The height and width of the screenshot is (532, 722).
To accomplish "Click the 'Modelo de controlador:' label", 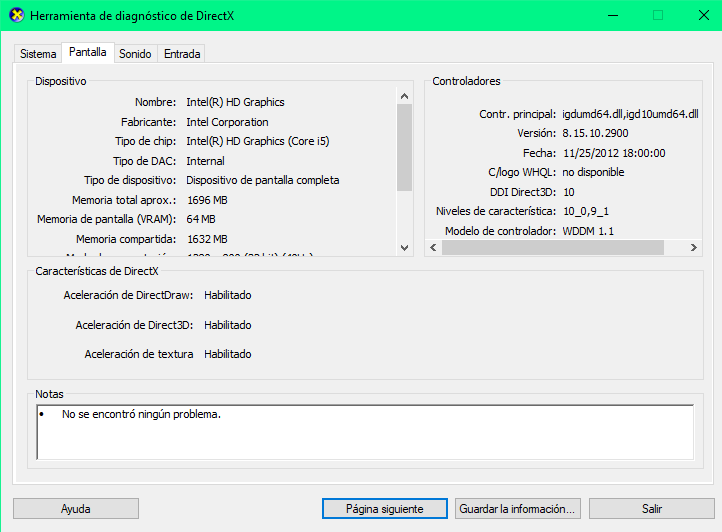I will click(x=500, y=231).
